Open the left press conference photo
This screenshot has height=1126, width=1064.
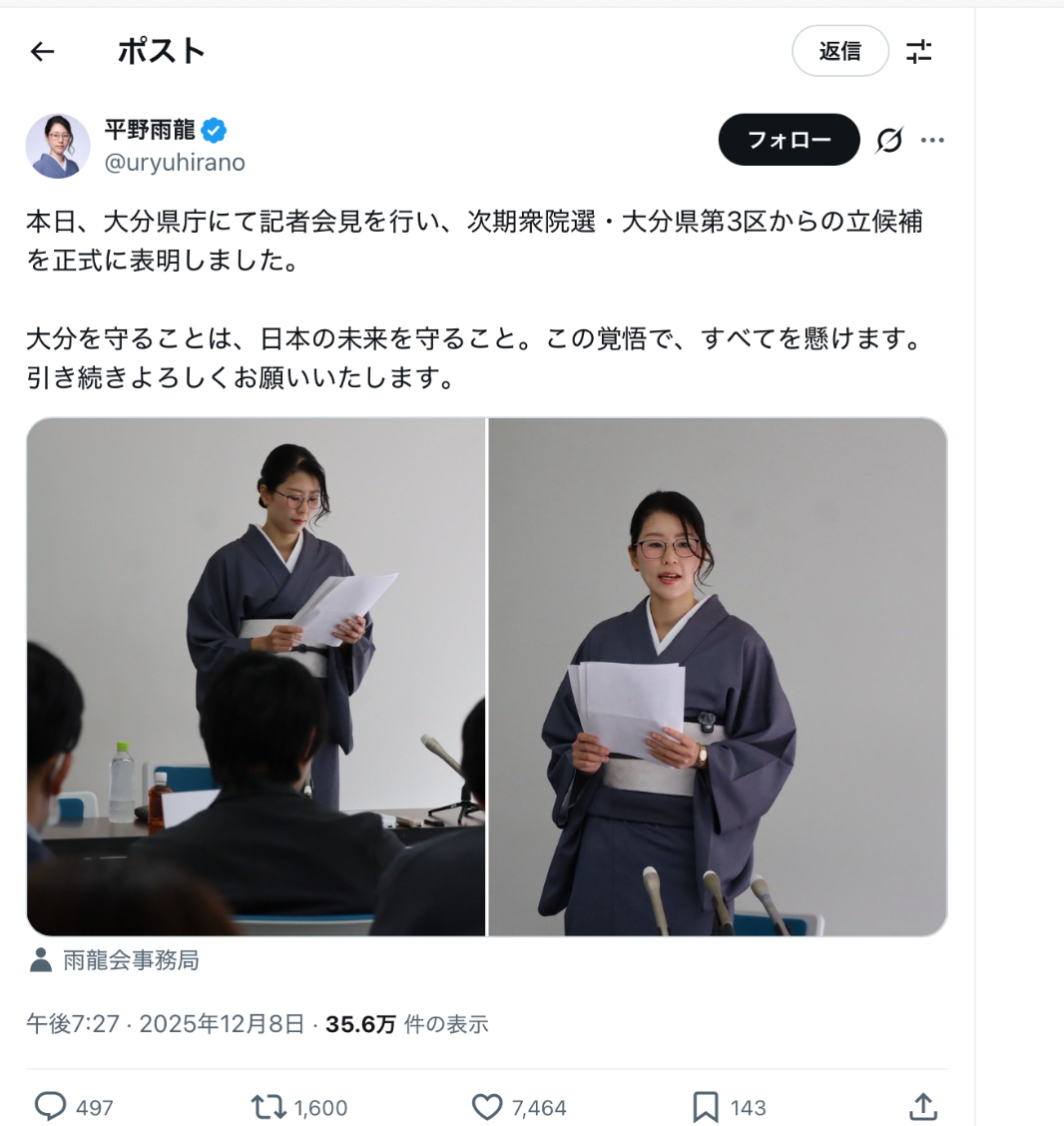tap(256, 677)
